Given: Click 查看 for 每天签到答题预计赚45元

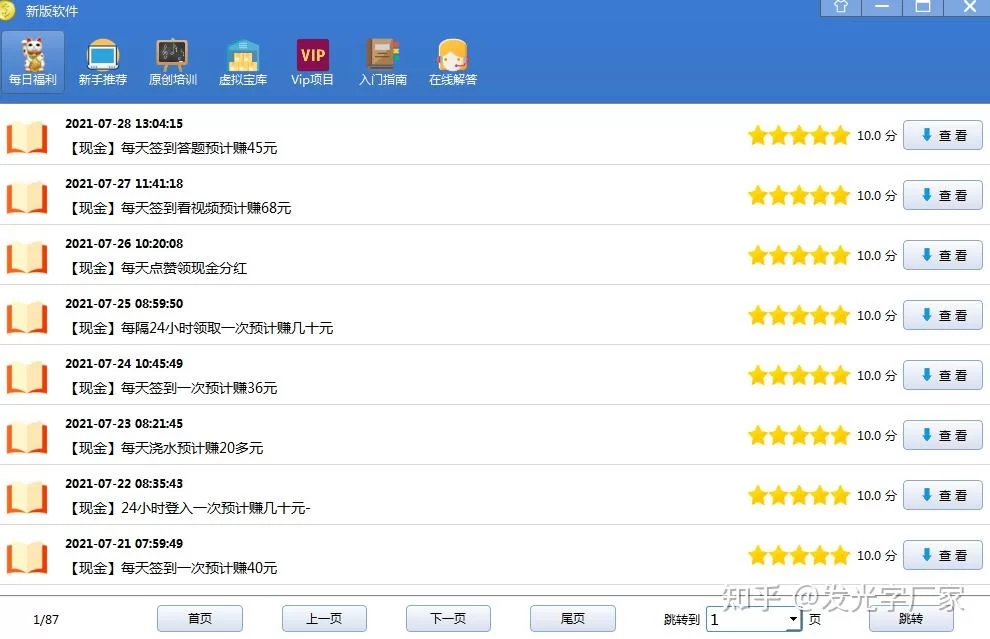Looking at the screenshot, I should [942, 136].
